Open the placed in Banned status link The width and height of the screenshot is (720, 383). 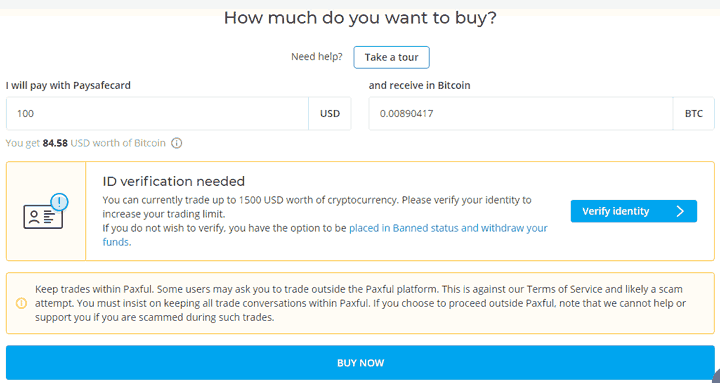click(x=448, y=228)
